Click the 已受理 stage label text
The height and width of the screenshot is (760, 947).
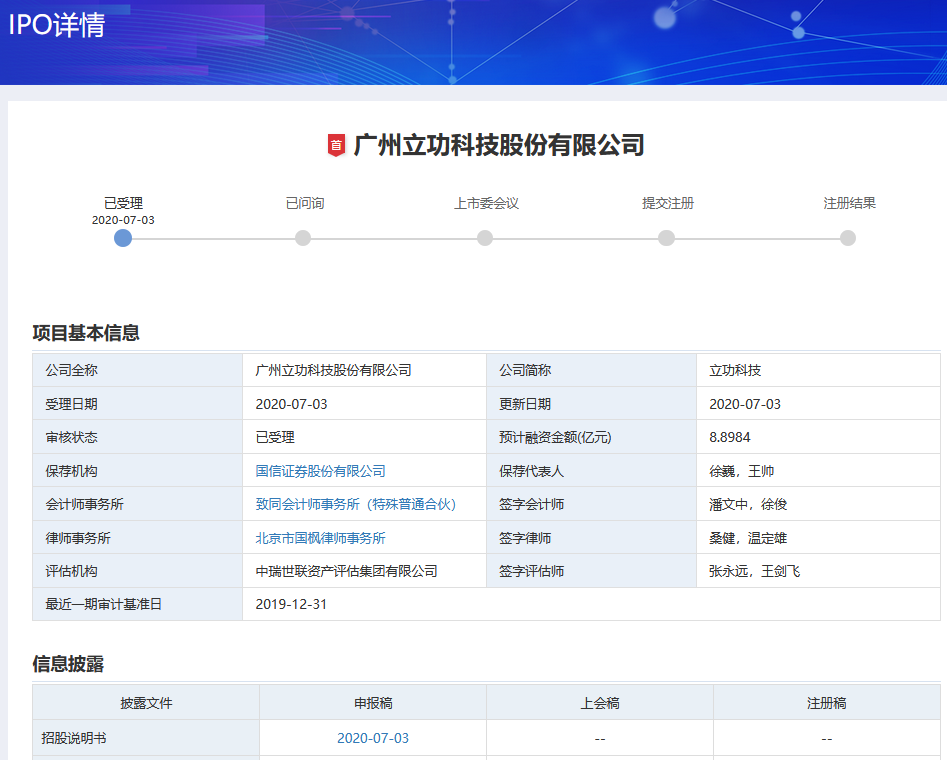123,203
